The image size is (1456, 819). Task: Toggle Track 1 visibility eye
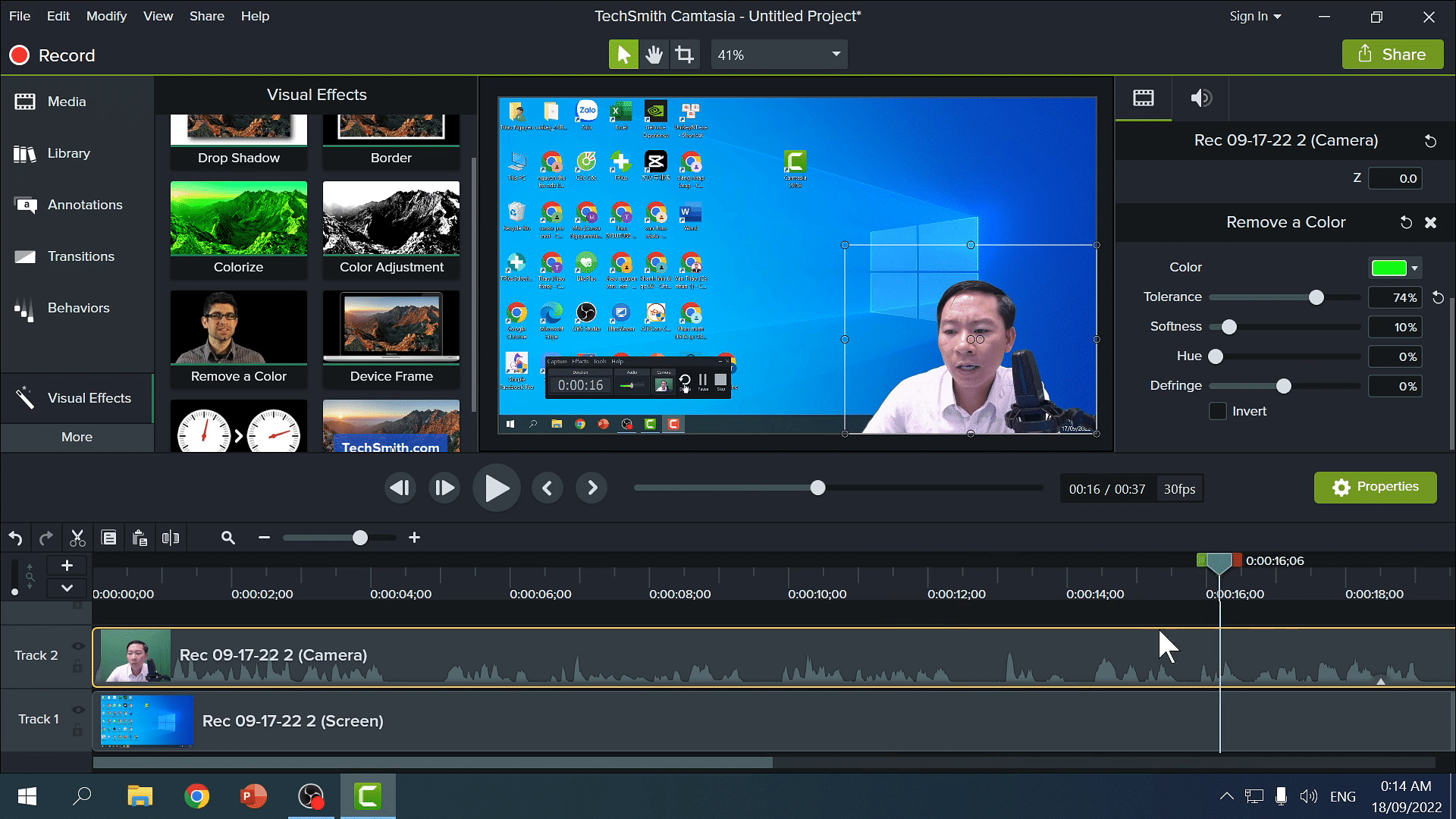(x=77, y=710)
